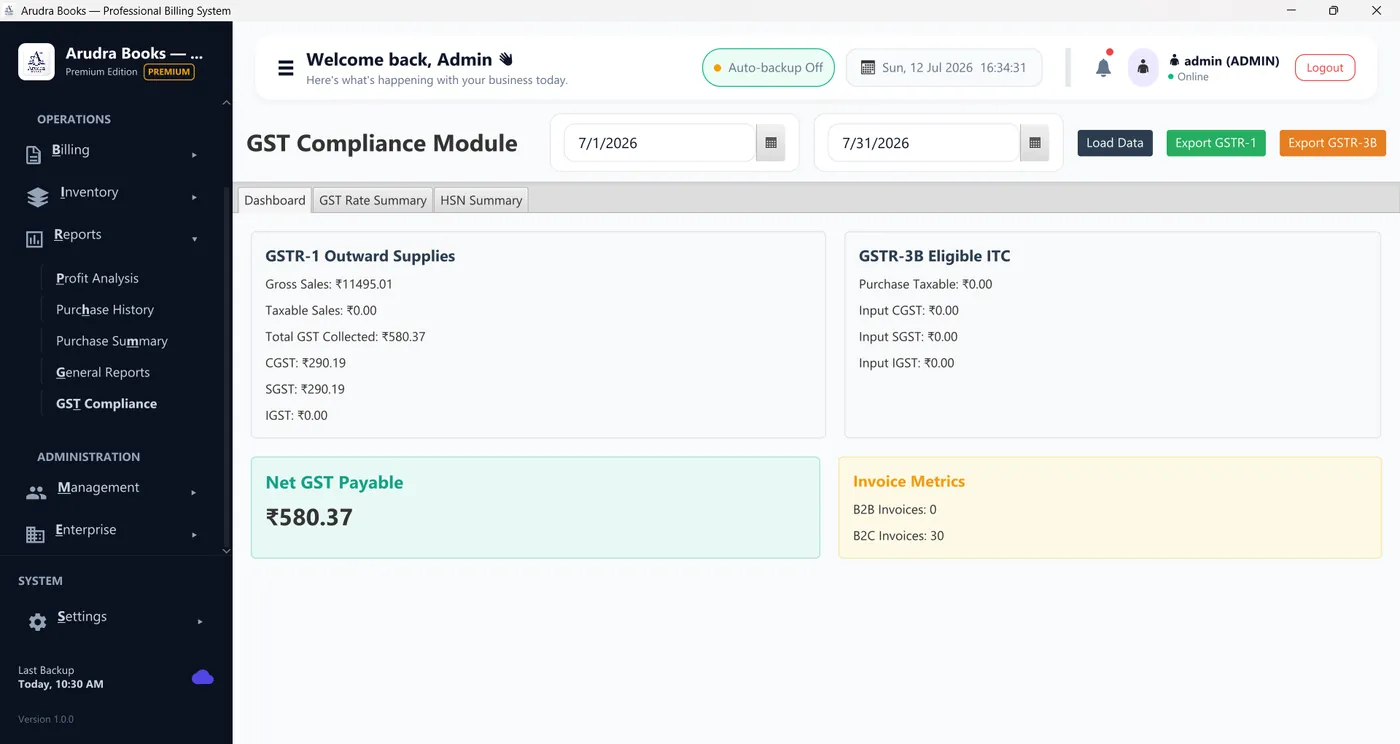Click the hamburger menu icon
Image resolution: width=1400 pixels, height=744 pixels.
pos(286,68)
